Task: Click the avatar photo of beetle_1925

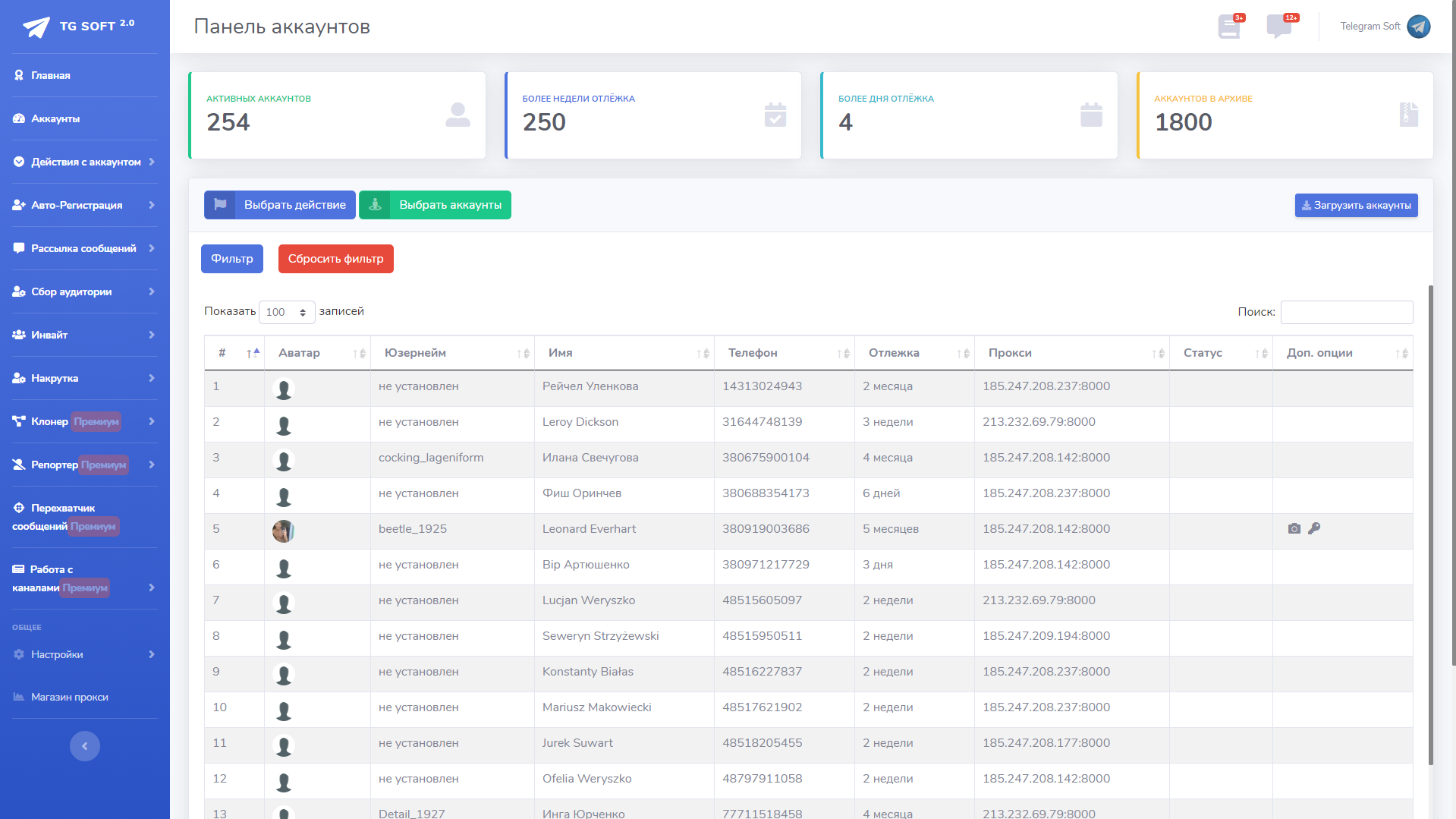Action: click(x=283, y=531)
